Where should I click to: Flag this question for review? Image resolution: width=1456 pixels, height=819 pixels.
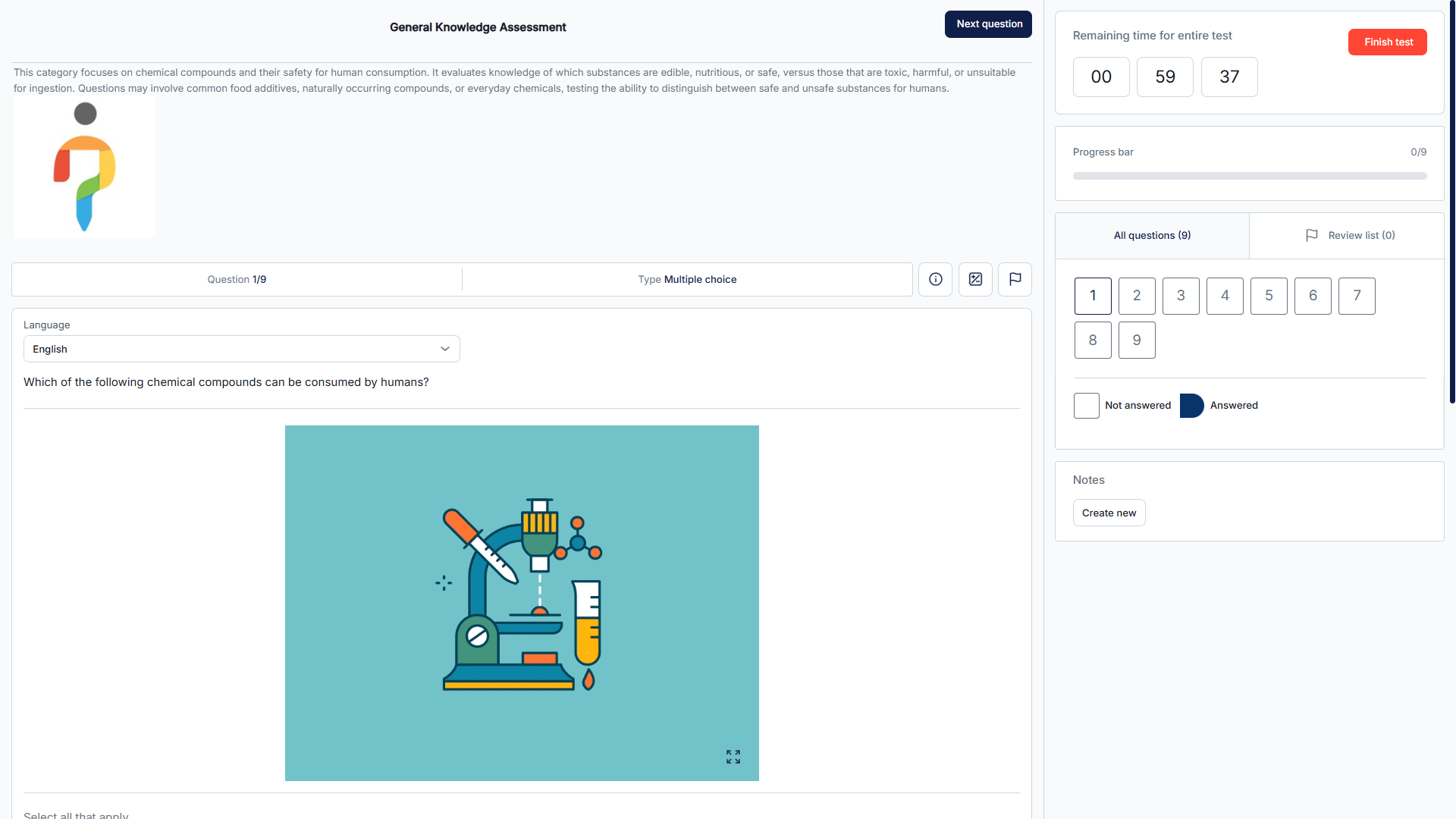coord(1015,279)
